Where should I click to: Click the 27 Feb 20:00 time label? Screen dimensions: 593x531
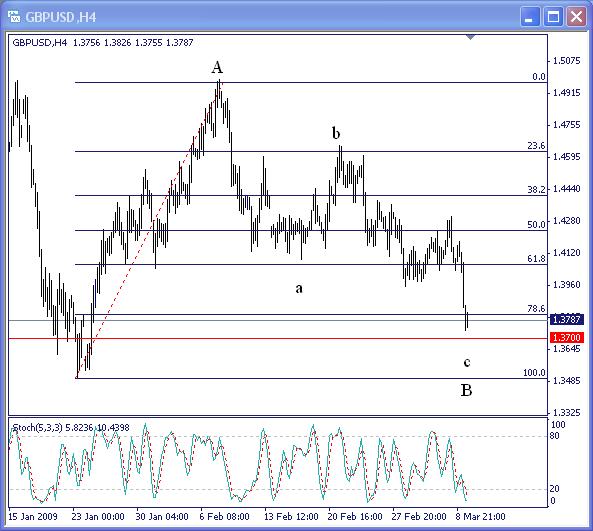coord(419,517)
